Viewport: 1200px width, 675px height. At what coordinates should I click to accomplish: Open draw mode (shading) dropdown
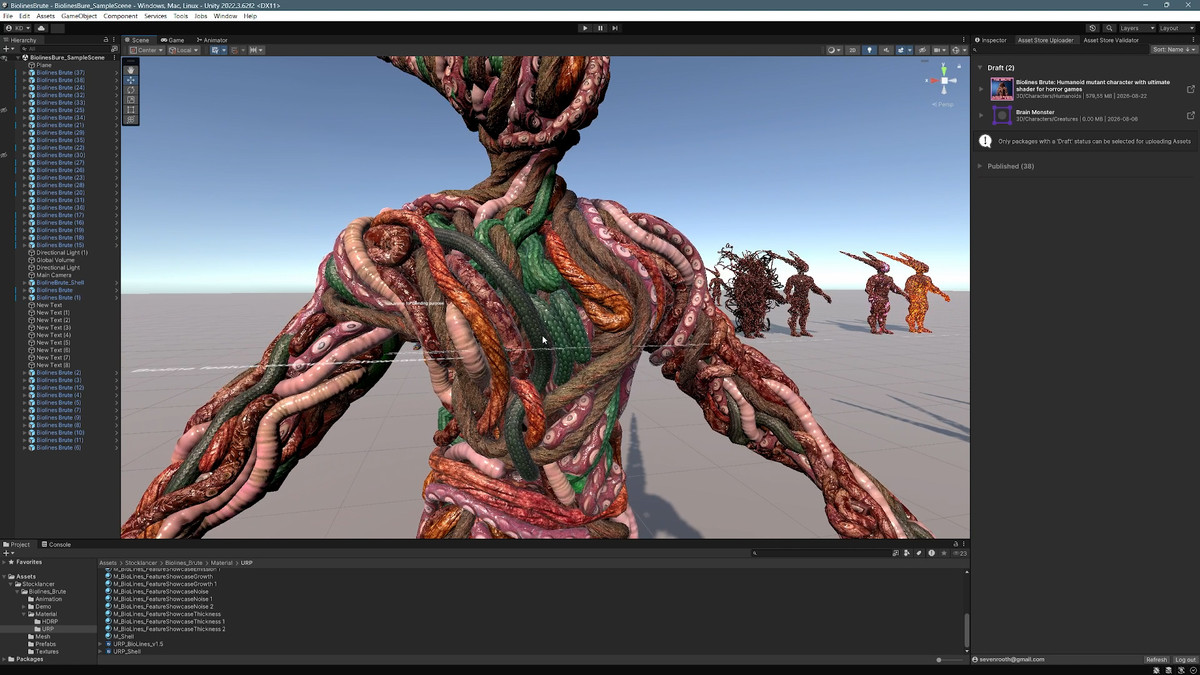834,50
